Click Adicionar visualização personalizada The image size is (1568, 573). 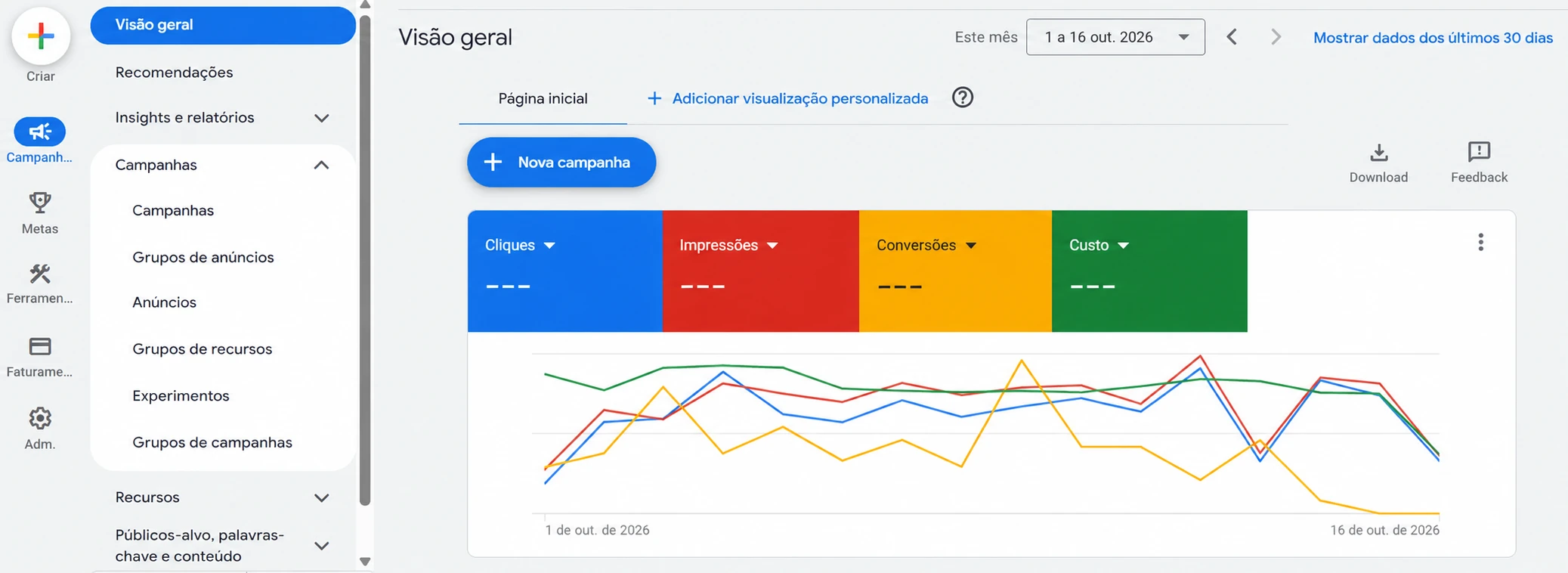[x=787, y=99]
